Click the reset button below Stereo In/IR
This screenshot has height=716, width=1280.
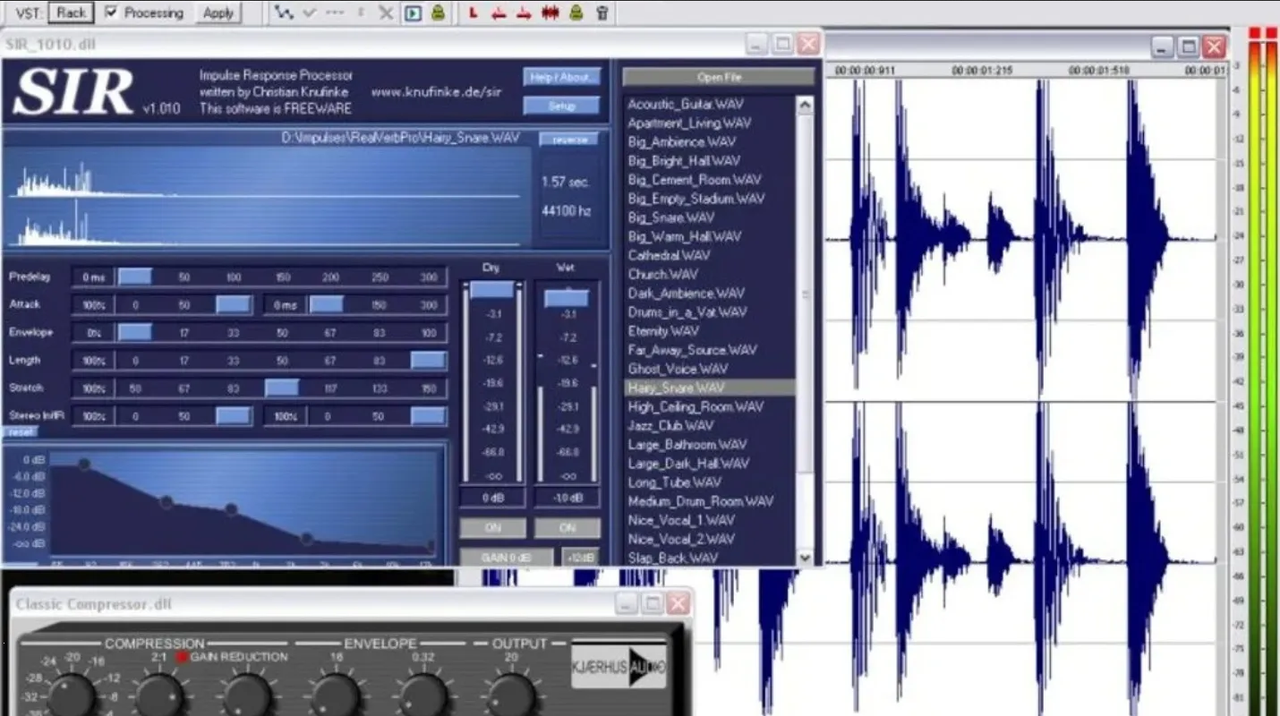pyautogui.click(x=19, y=432)
